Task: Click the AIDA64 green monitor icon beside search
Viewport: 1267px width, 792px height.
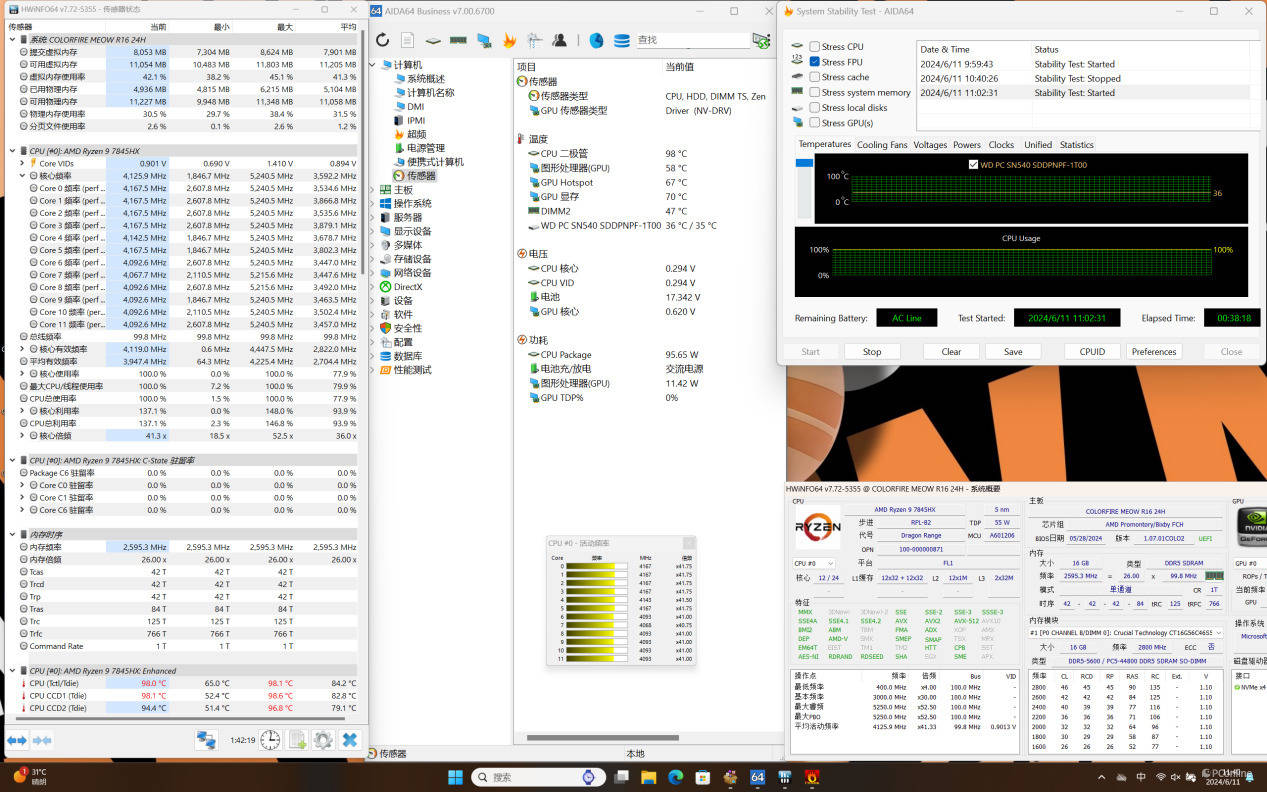Action: [761, 40]
